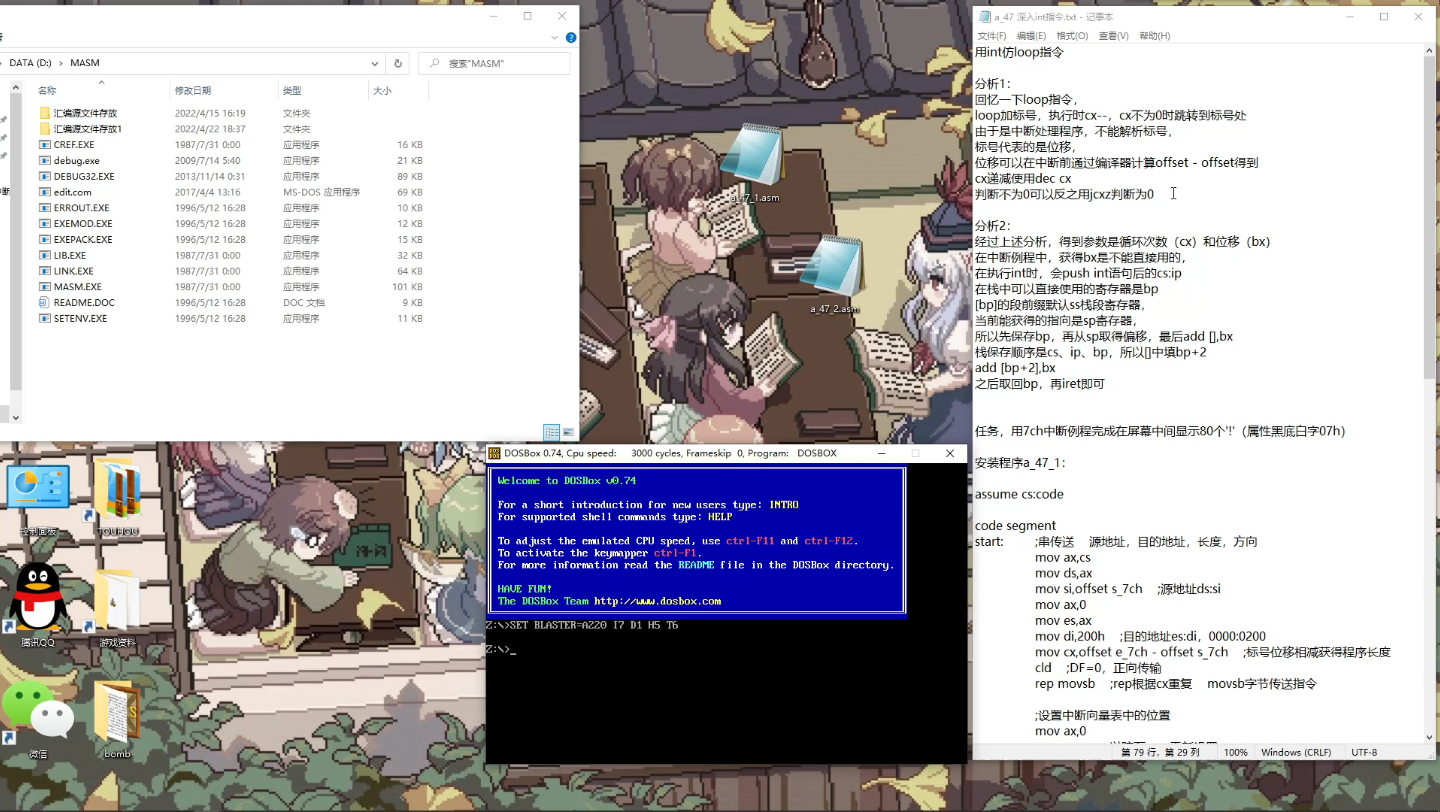Click the Notepad scrollbar up arrow

pyautogui.click(x=1431, y=52)
